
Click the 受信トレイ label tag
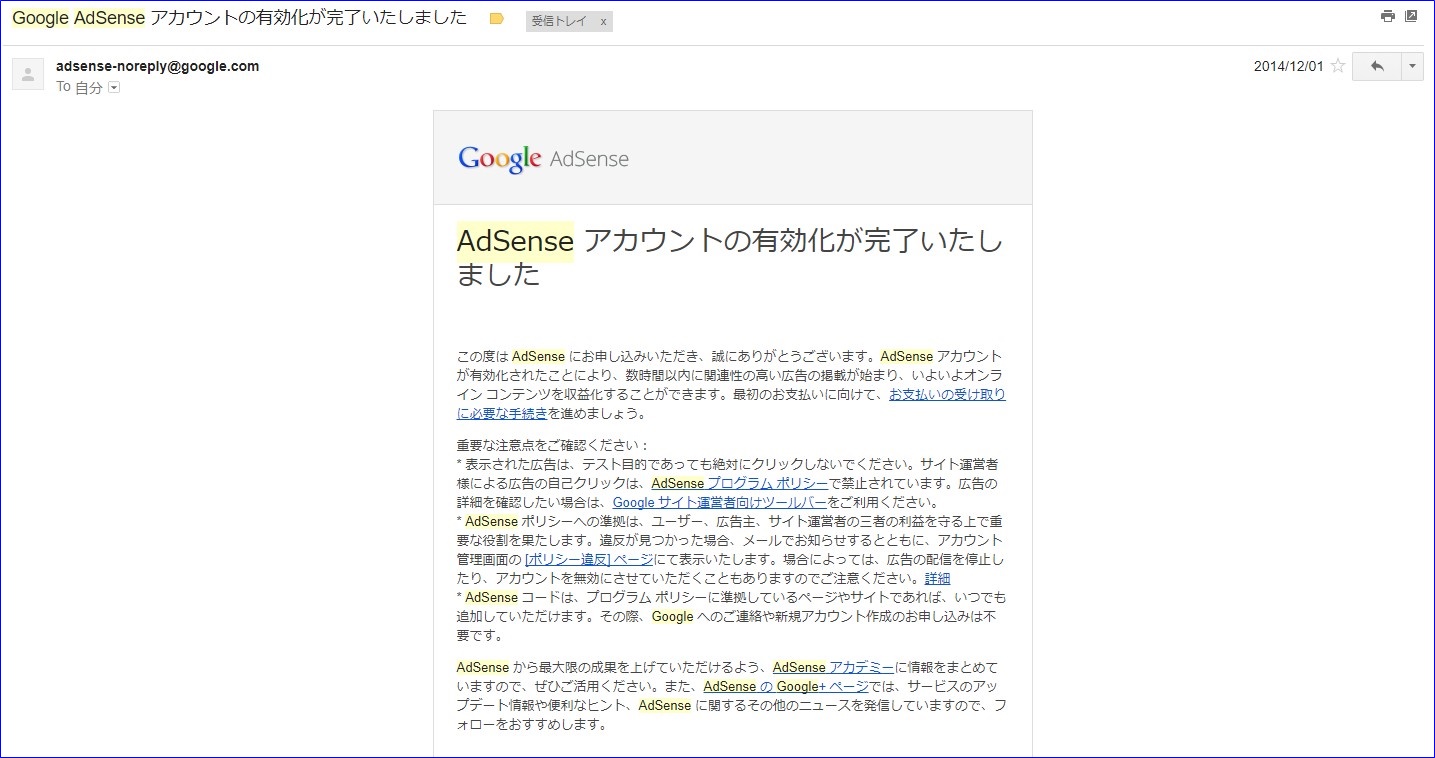(x=560, y=21)
